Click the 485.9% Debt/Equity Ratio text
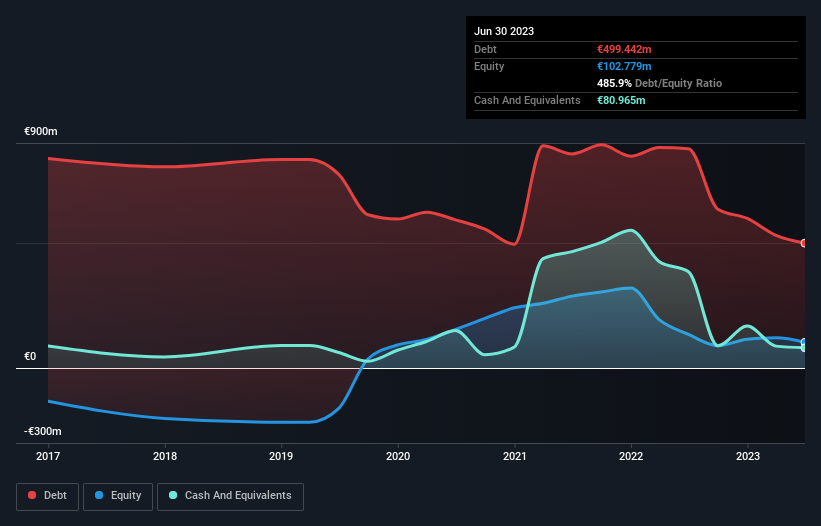The width and height of the screenshot is (821, 526). coord(659,83)
